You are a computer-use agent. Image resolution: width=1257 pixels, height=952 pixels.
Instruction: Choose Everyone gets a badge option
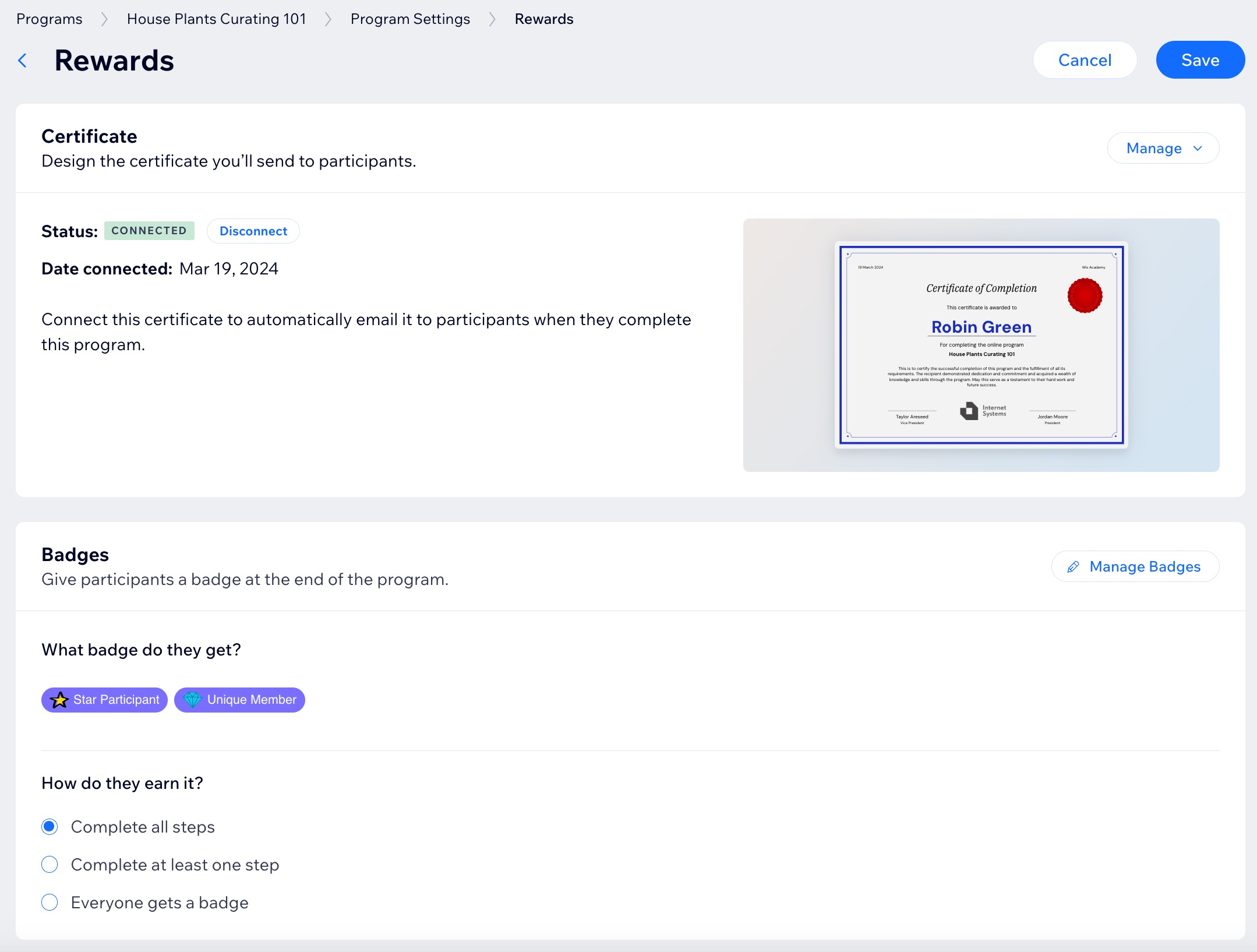tap(50, 902)
